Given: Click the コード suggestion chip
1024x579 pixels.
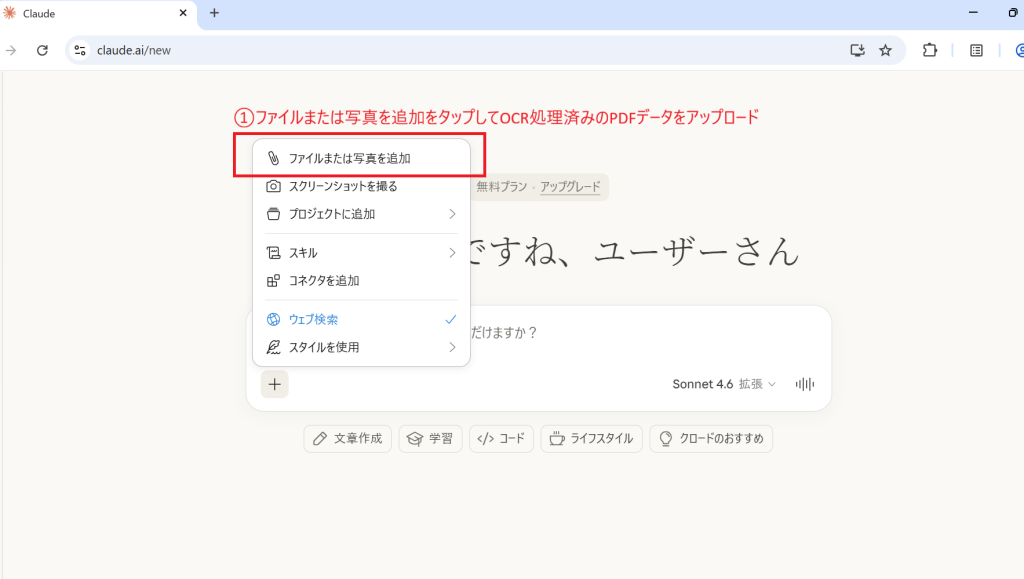Looking at the screenshot, I should (x=501, y=439).
